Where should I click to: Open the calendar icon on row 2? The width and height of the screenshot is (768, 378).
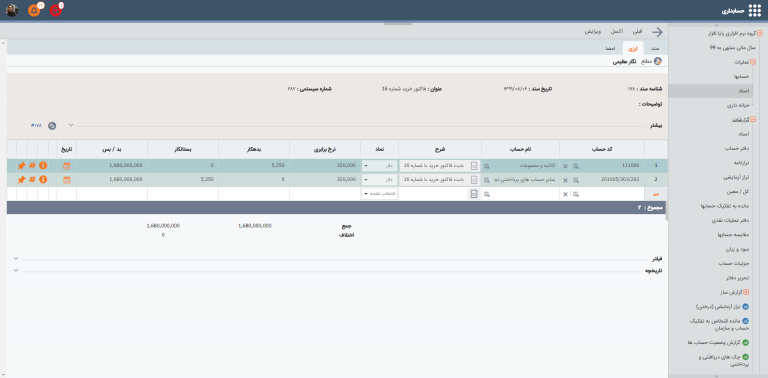(x=67, y=180)
